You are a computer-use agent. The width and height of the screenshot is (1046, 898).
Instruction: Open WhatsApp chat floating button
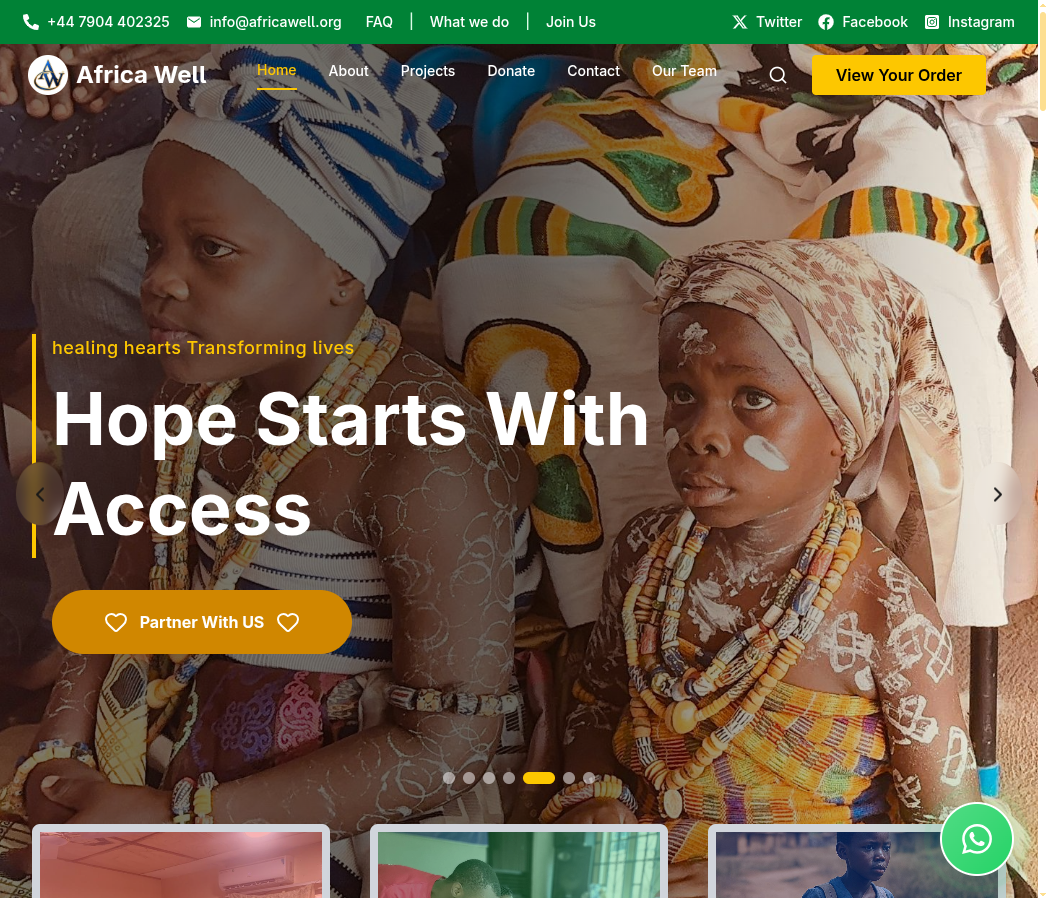pyautogui.click(x=977, y=839)
